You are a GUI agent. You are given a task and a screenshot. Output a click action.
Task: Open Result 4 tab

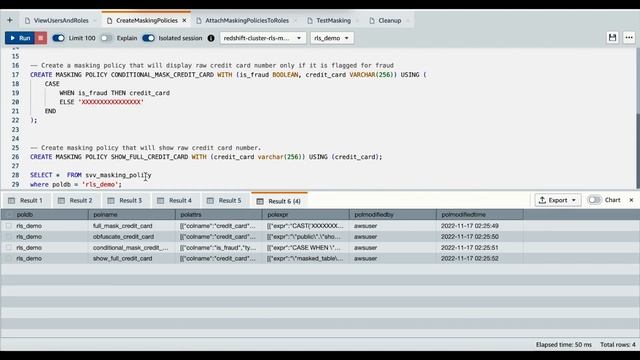[175, 200]
